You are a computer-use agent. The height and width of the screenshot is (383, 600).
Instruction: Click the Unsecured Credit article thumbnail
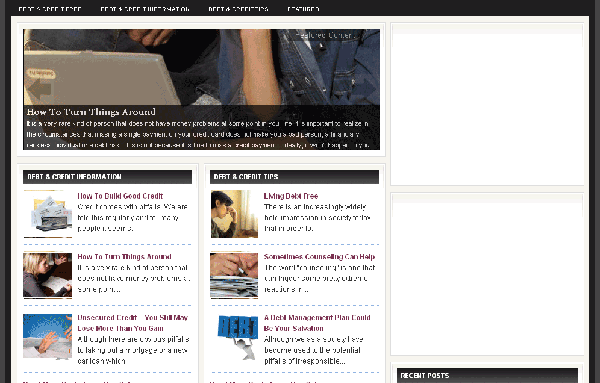[x=47, y=336]
